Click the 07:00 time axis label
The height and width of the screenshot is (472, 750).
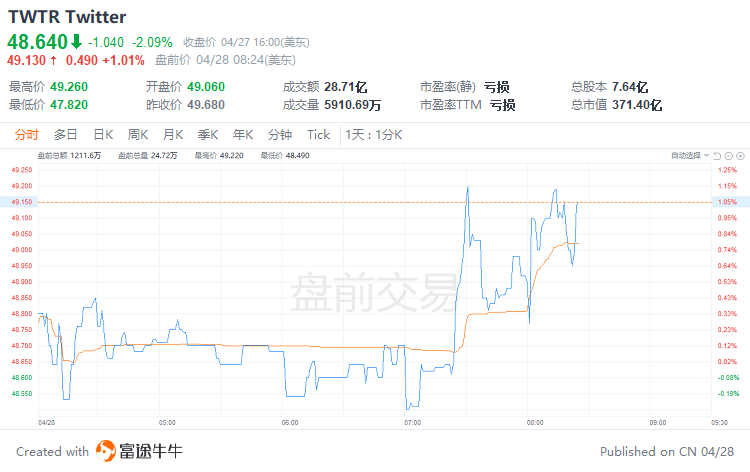point(413,422)
